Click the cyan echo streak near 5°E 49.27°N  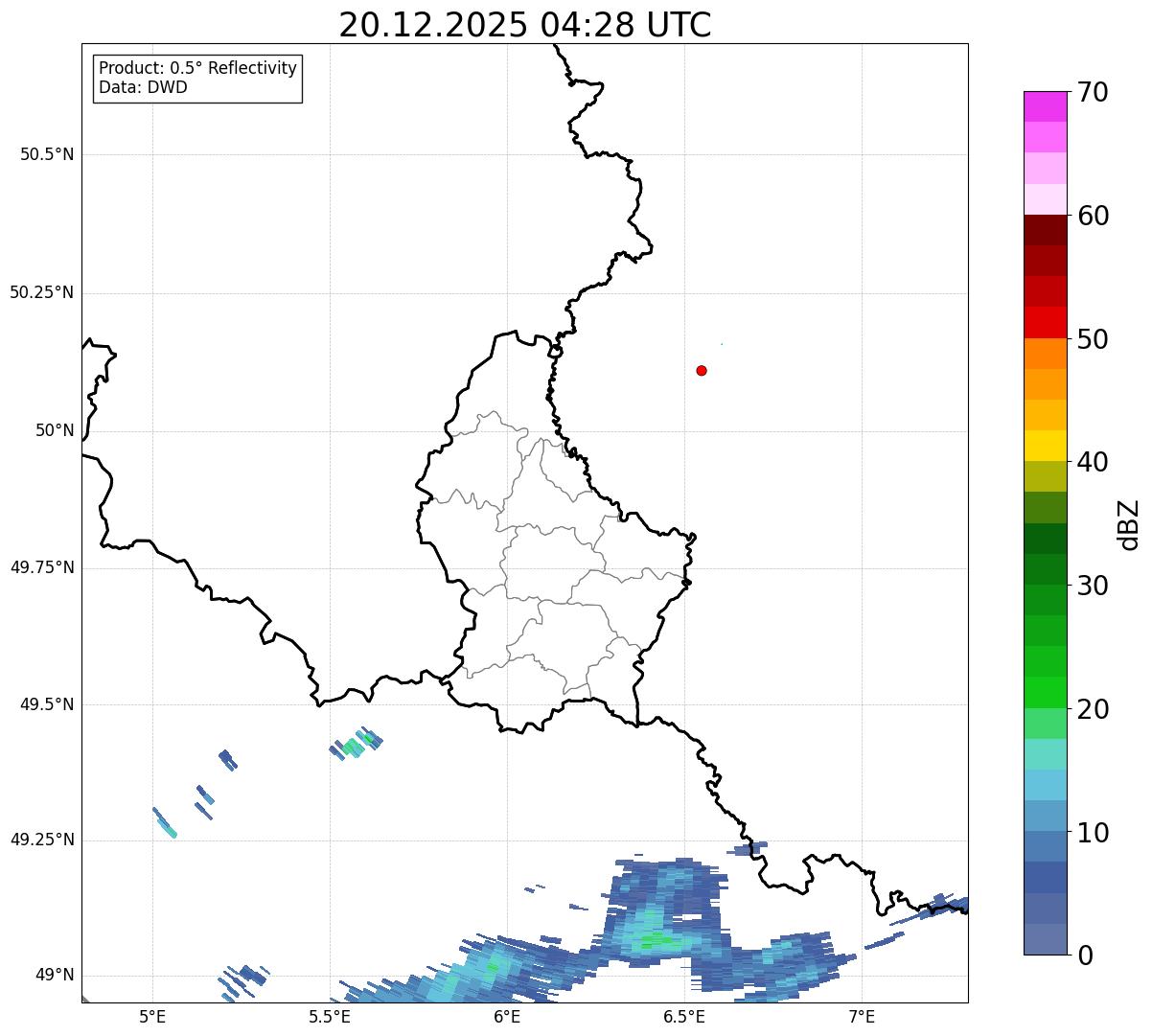(x=165, y=822)
